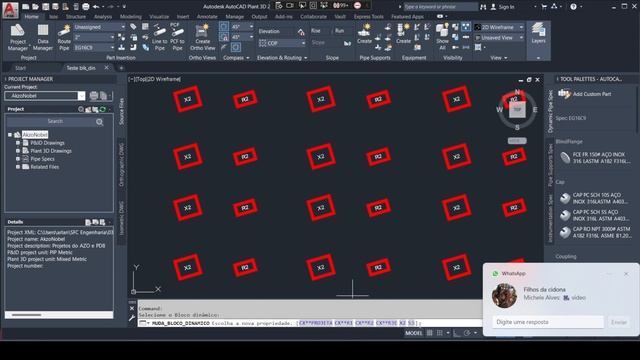The height and width of the screenshot is (360, 640).
Task: Click Create in Pipe Supports panel
Action: click(364, 33)
